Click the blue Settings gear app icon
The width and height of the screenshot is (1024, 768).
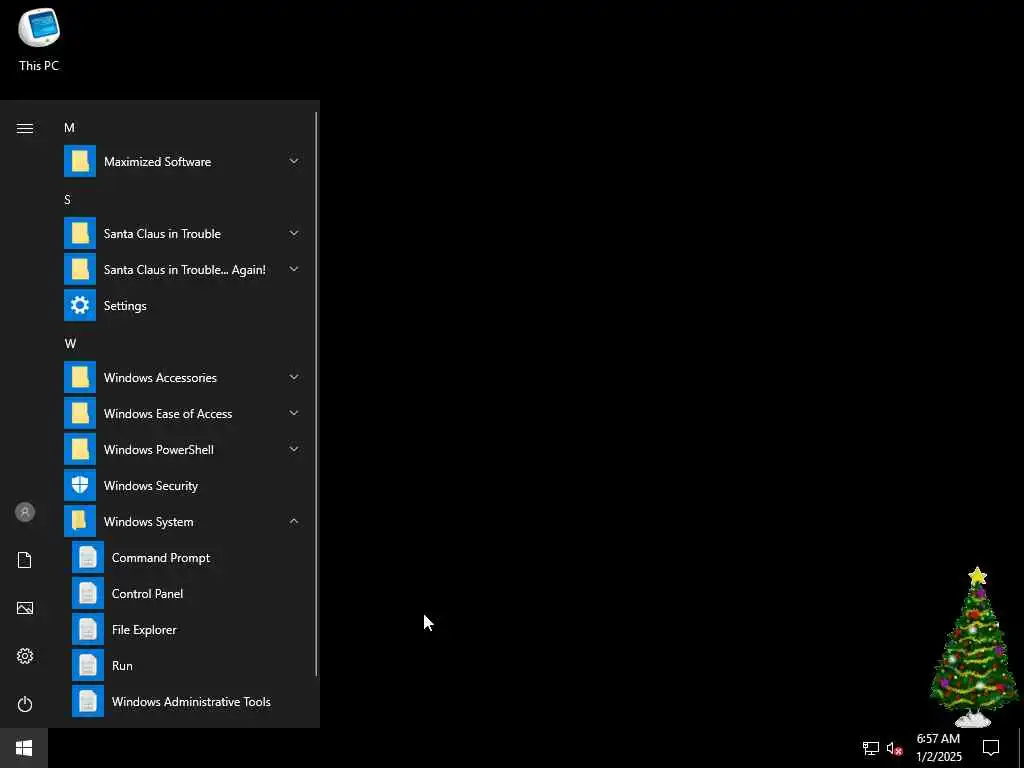pyautogui.click(x=80, y=305)
